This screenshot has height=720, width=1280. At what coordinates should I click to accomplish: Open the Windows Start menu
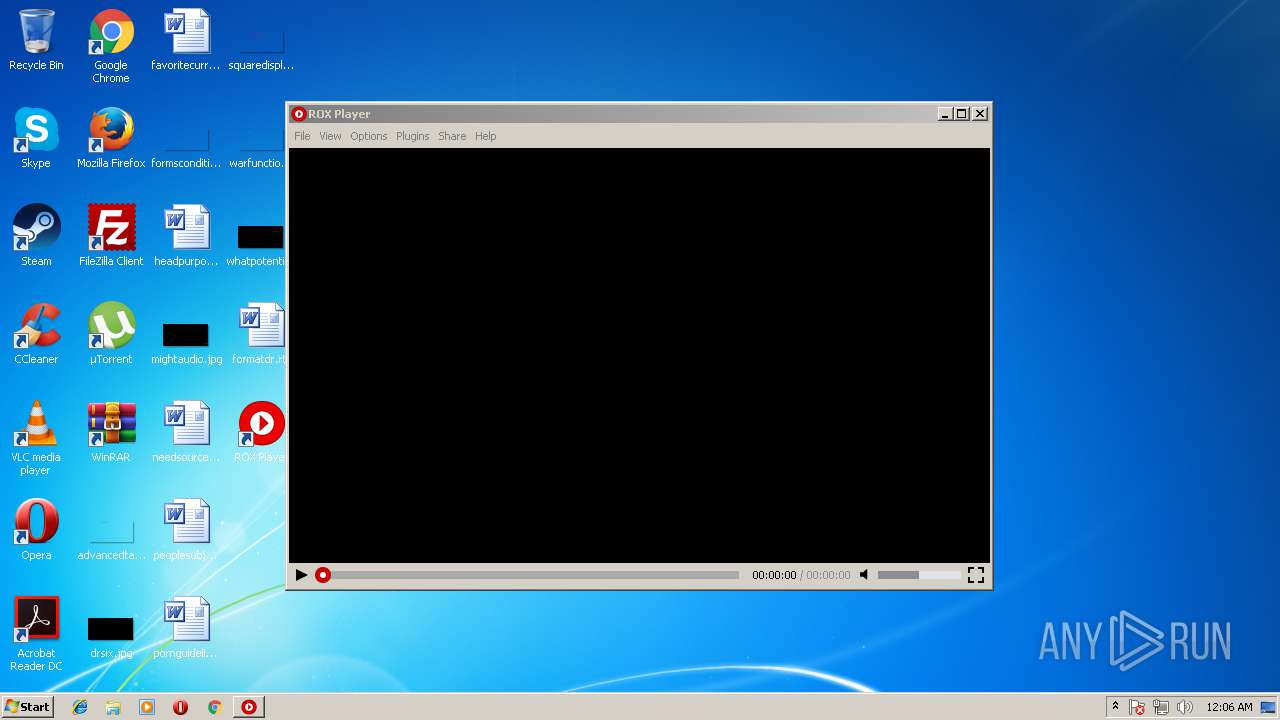pyautogui.click(x=27, y=707)
